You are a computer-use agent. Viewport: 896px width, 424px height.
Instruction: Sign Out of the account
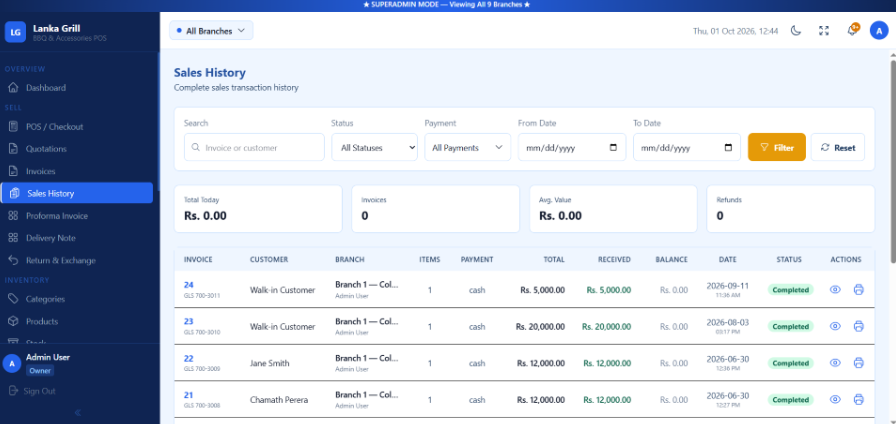(32, 391)
